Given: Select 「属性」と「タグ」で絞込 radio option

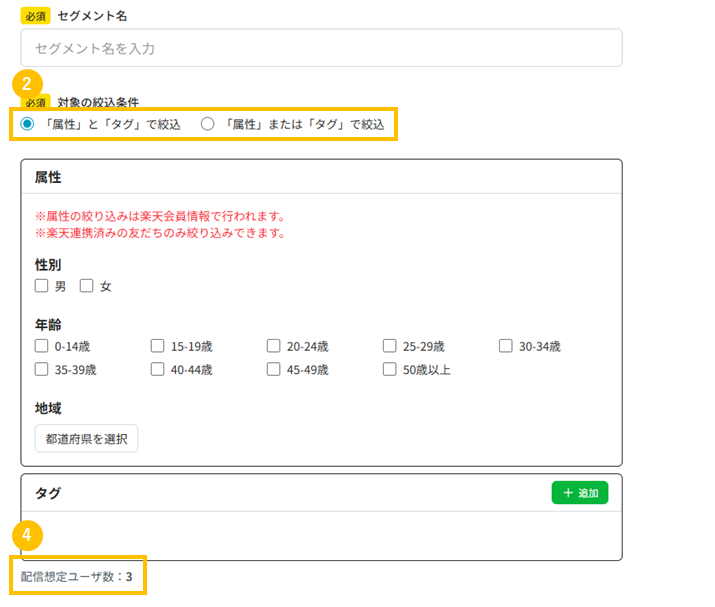Looking at the screenshot, I should coord(28,125).
